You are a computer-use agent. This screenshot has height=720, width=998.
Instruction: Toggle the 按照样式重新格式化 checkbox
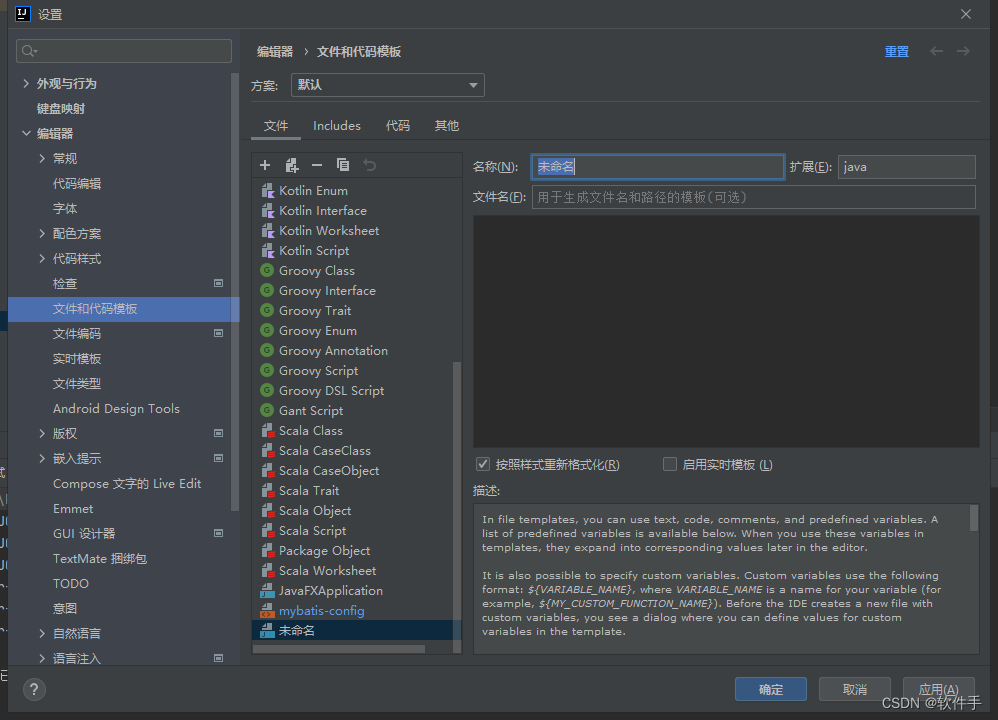pos(483,464)
